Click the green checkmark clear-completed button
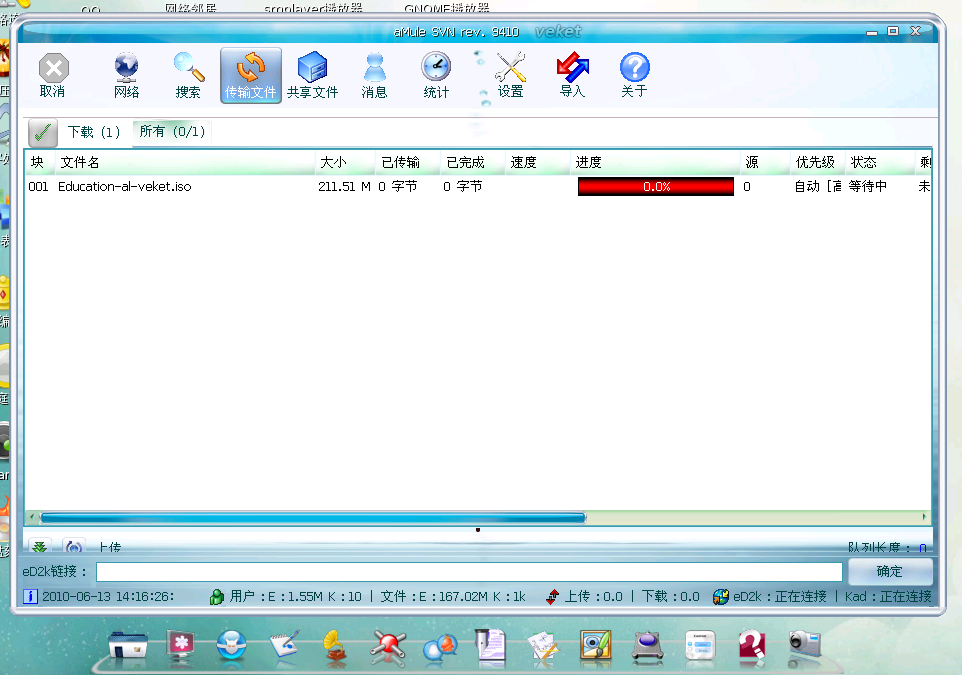Viewport: 962px width, 675px height. click(43, 133)
